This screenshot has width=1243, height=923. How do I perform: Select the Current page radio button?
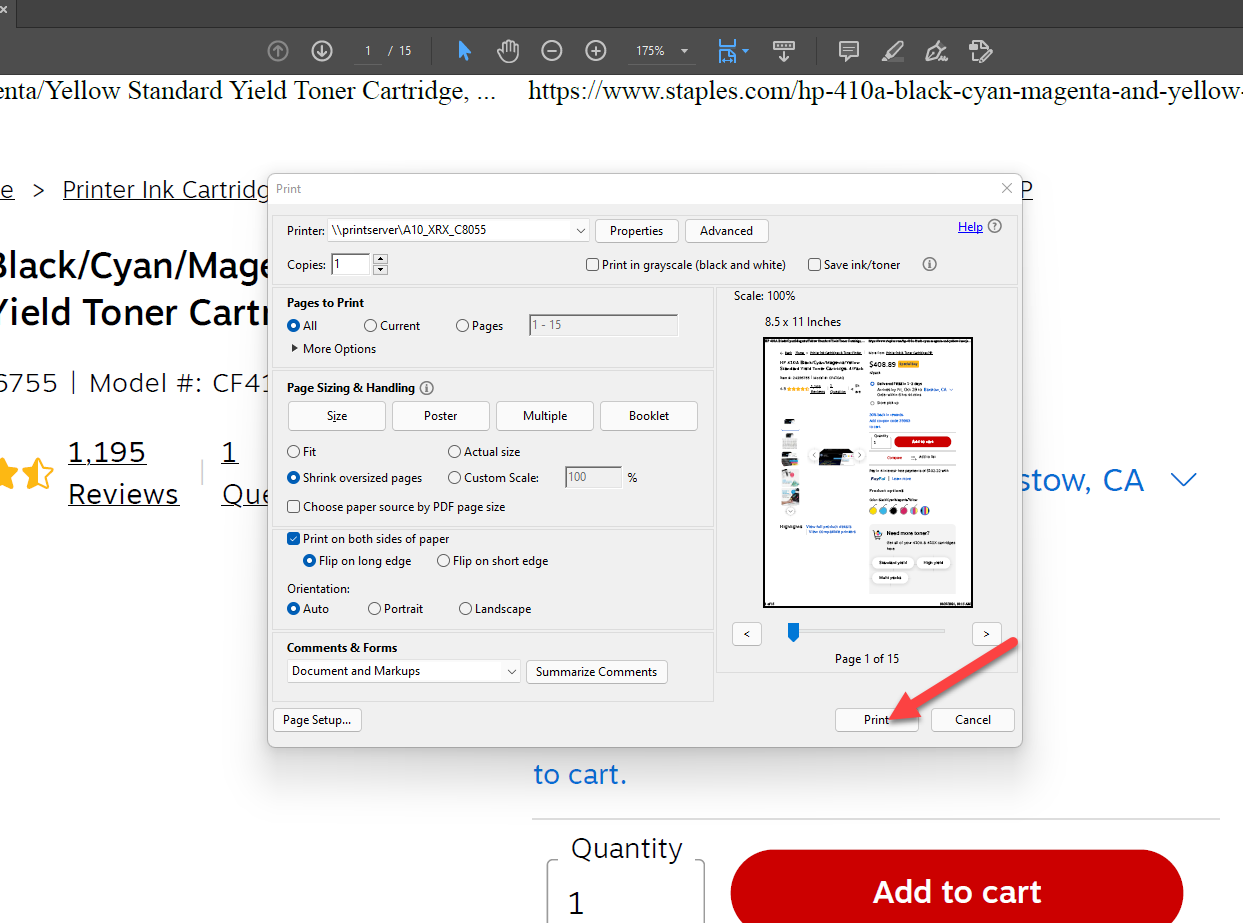(371, 326)
